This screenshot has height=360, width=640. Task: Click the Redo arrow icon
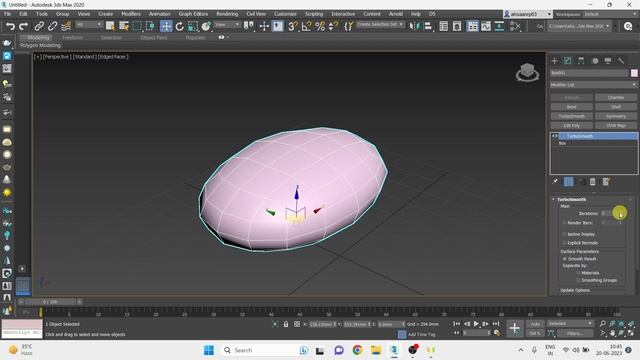point(24,26)
